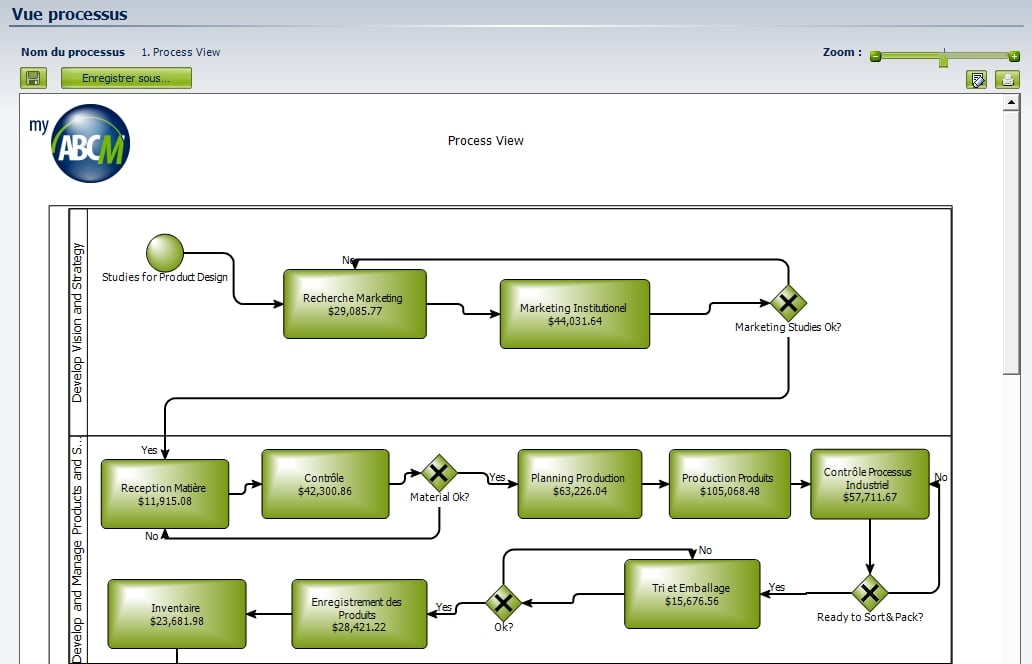Click the 1. Process View name text

[180, 52]
